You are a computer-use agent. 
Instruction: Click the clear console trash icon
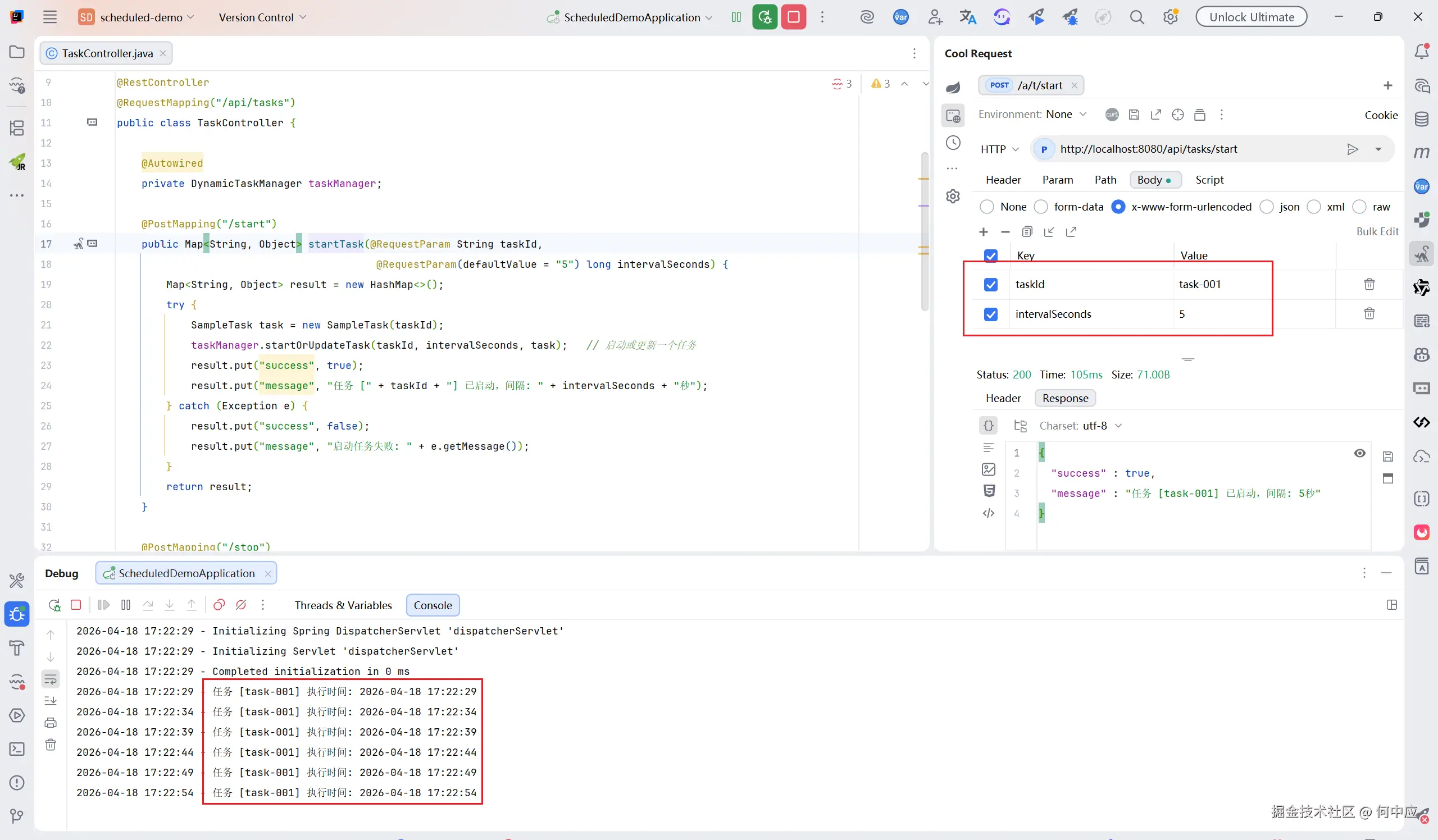[x=51, y=745]
